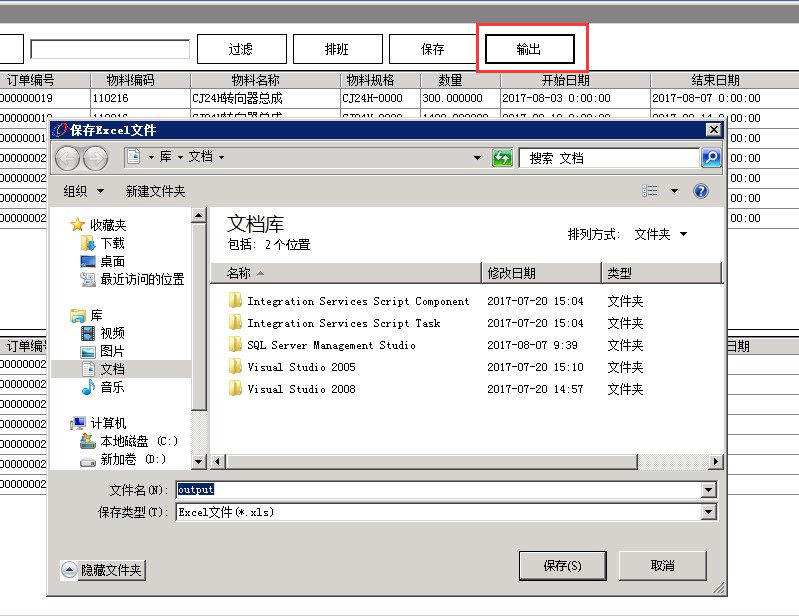Select the 下载 folder in favorites
The height and width of the screenshot is (616, 799).
tap(112, 243)
